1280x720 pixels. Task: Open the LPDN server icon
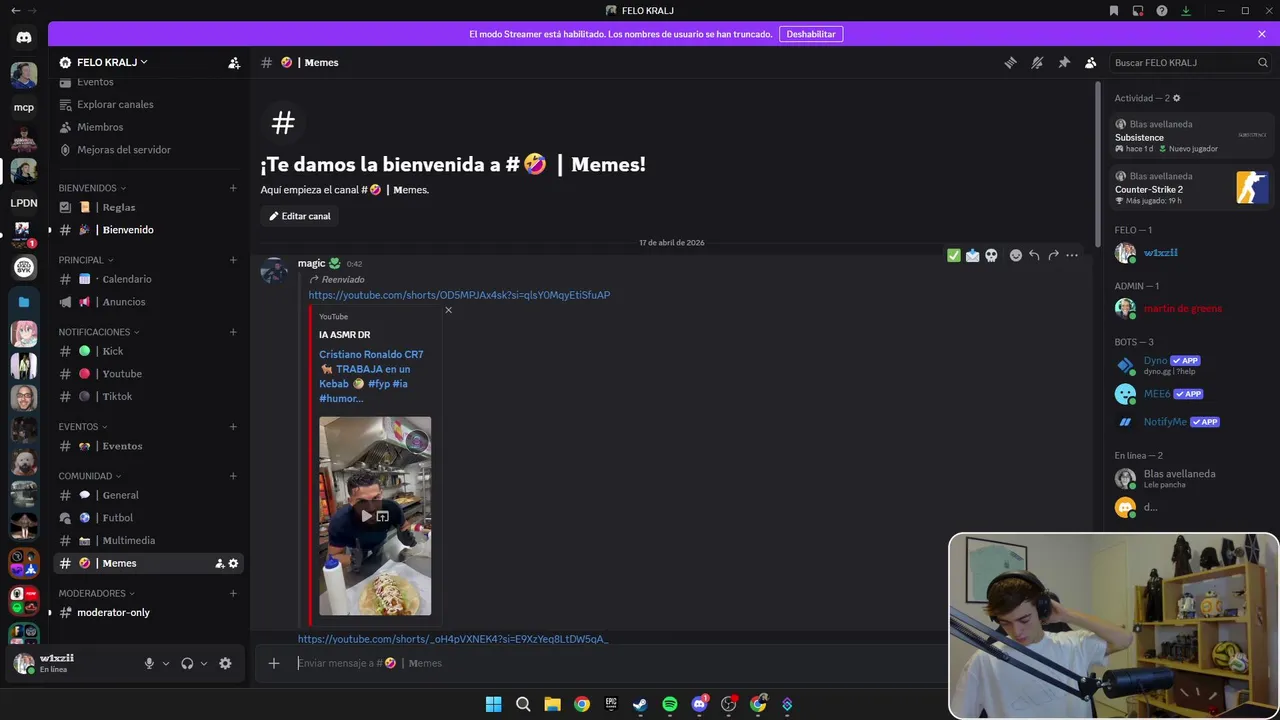(x=24, y=203)
